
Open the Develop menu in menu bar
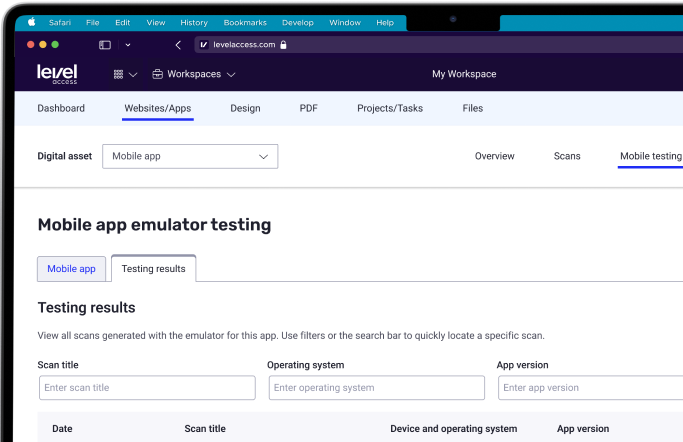(298, 22)
